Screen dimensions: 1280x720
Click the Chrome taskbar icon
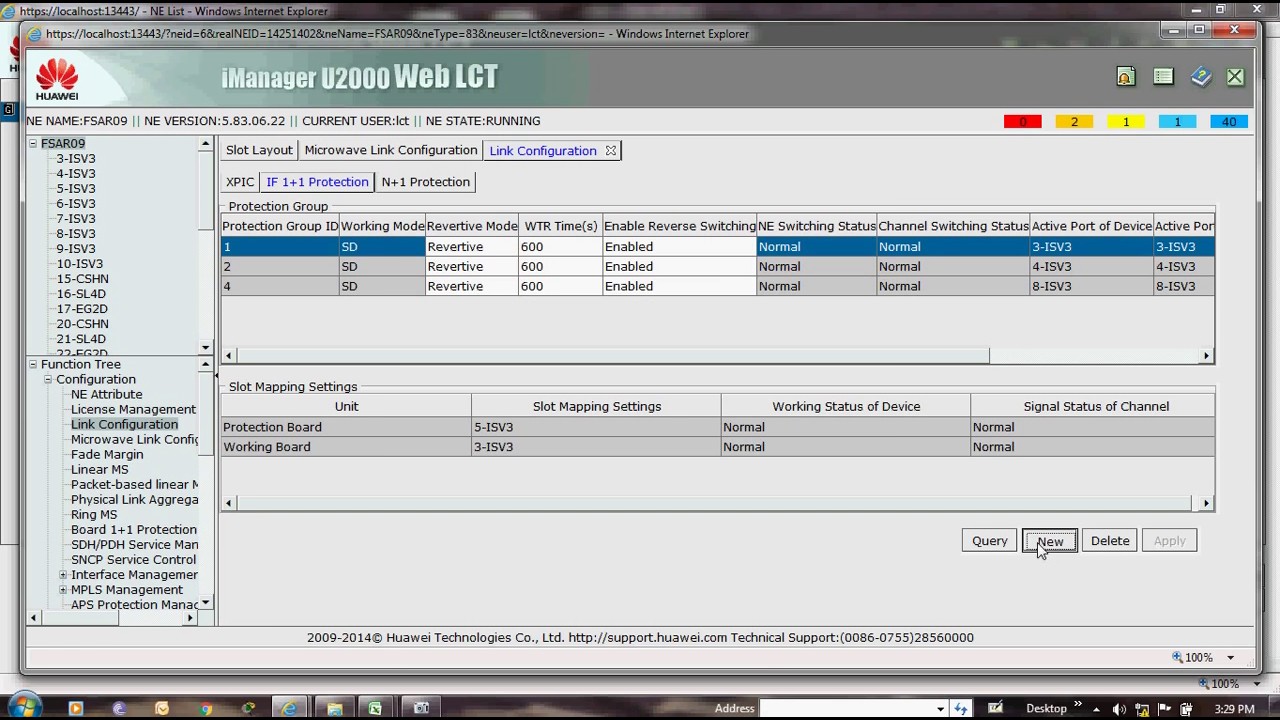(x=206, y=708)
